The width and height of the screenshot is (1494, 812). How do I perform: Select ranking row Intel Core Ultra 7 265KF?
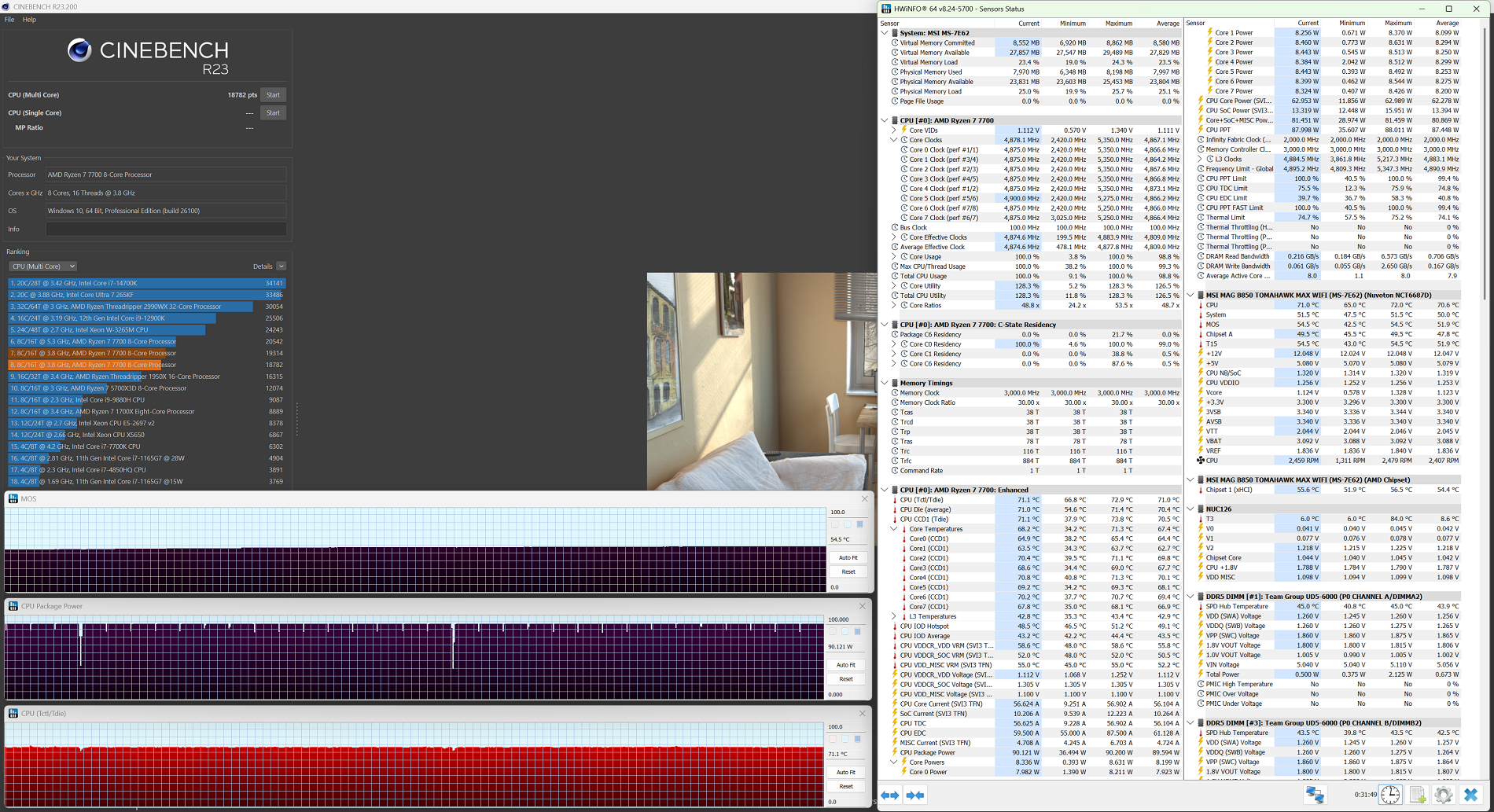pos(147,295)
